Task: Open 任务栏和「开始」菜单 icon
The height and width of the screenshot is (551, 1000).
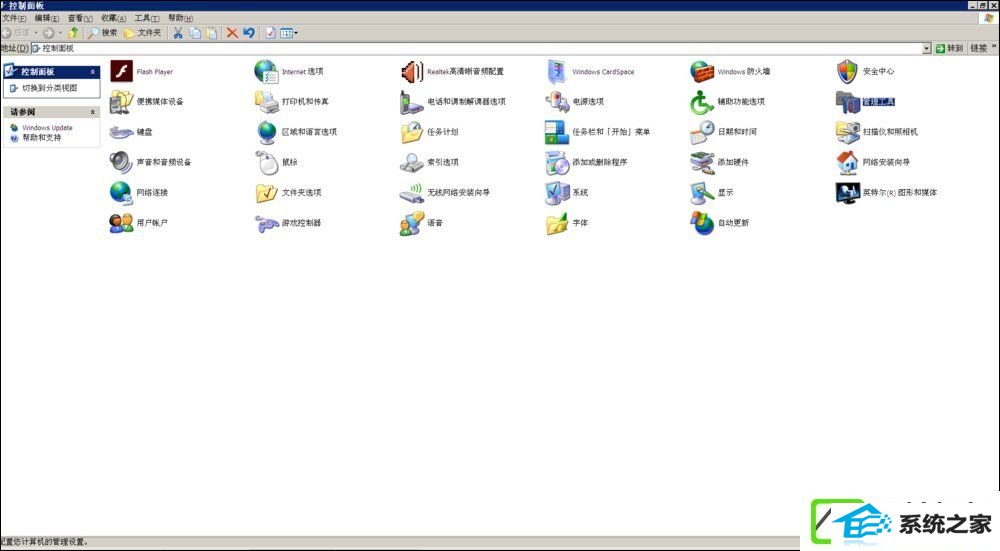Action: pos(557,132)
